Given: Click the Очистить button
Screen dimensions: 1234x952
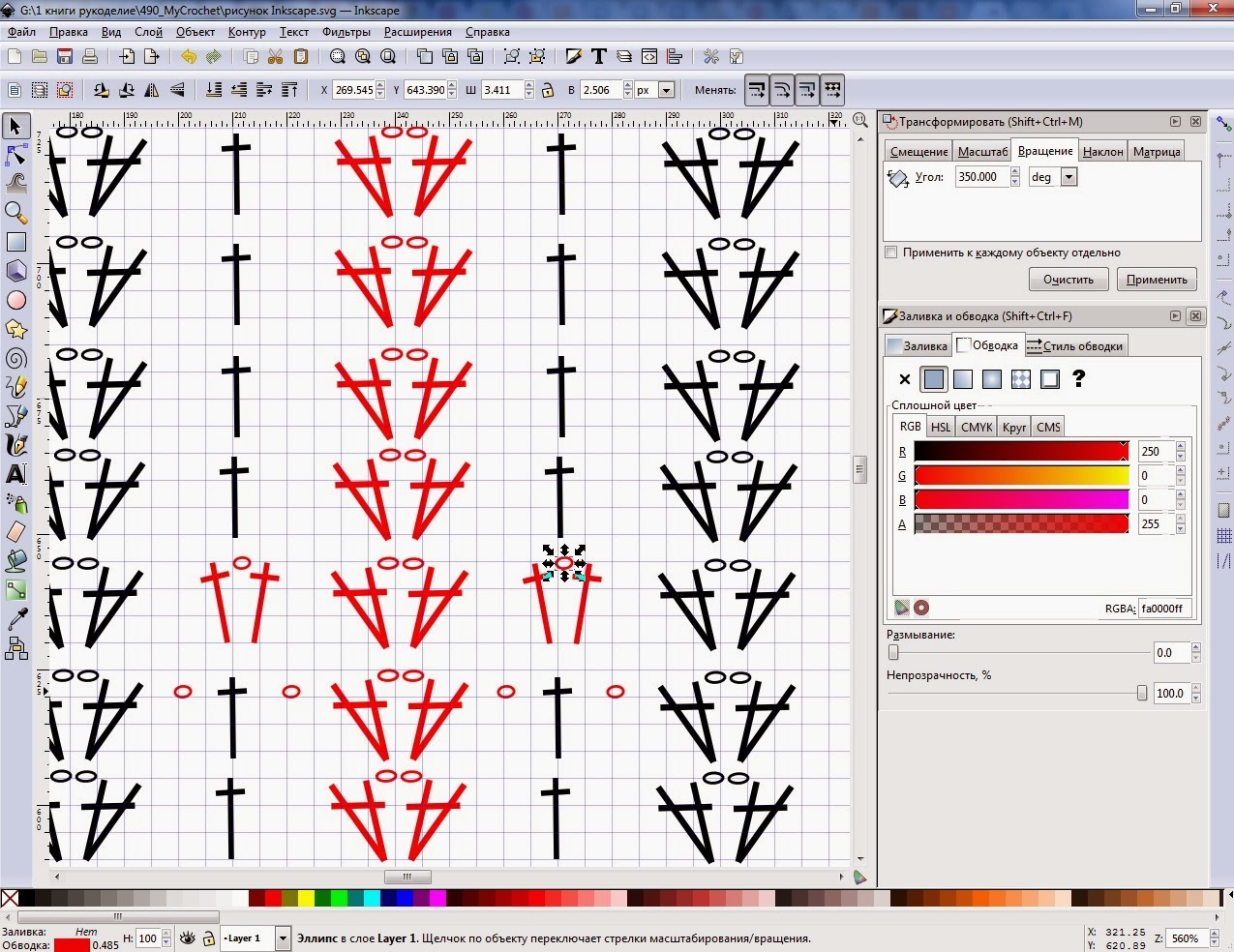Looking at the screenshot, I should tap(1068, 280).
